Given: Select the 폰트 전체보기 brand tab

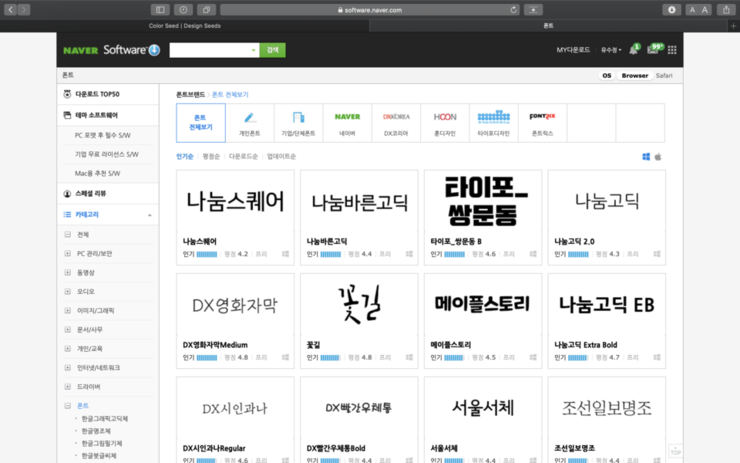Looking at the screenshot, I should pyautogui.click(x=201, y=123).
